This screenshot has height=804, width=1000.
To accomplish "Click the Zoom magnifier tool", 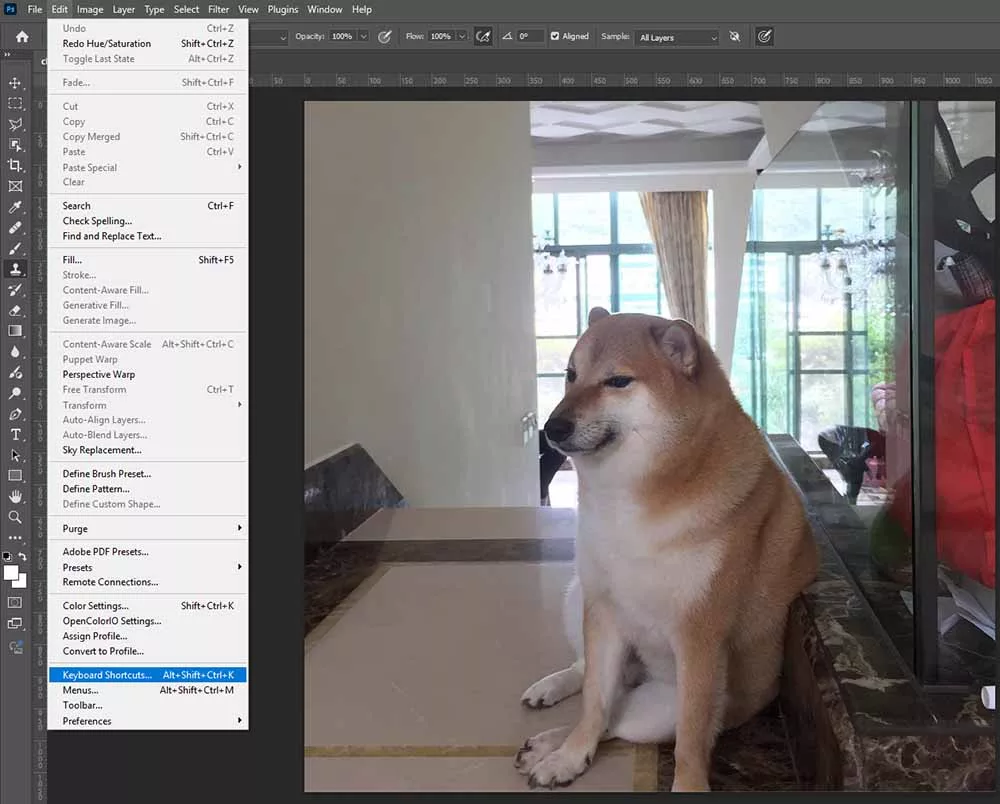I will (15, 517).
